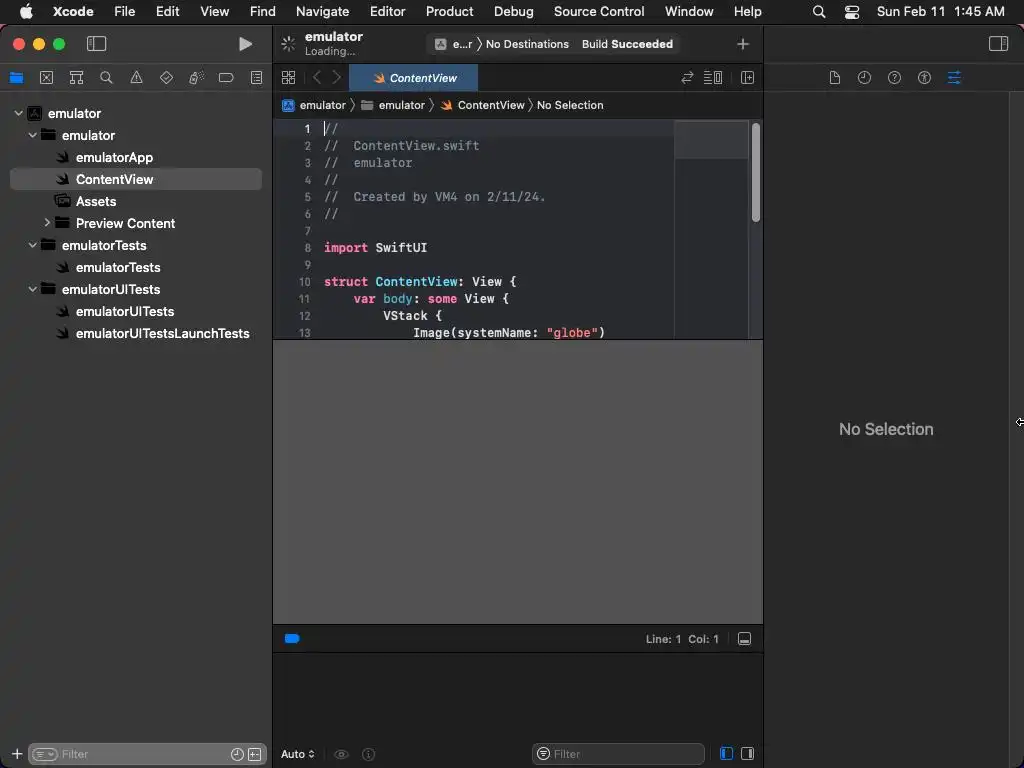Click the print description info icon

coord(368,754)
